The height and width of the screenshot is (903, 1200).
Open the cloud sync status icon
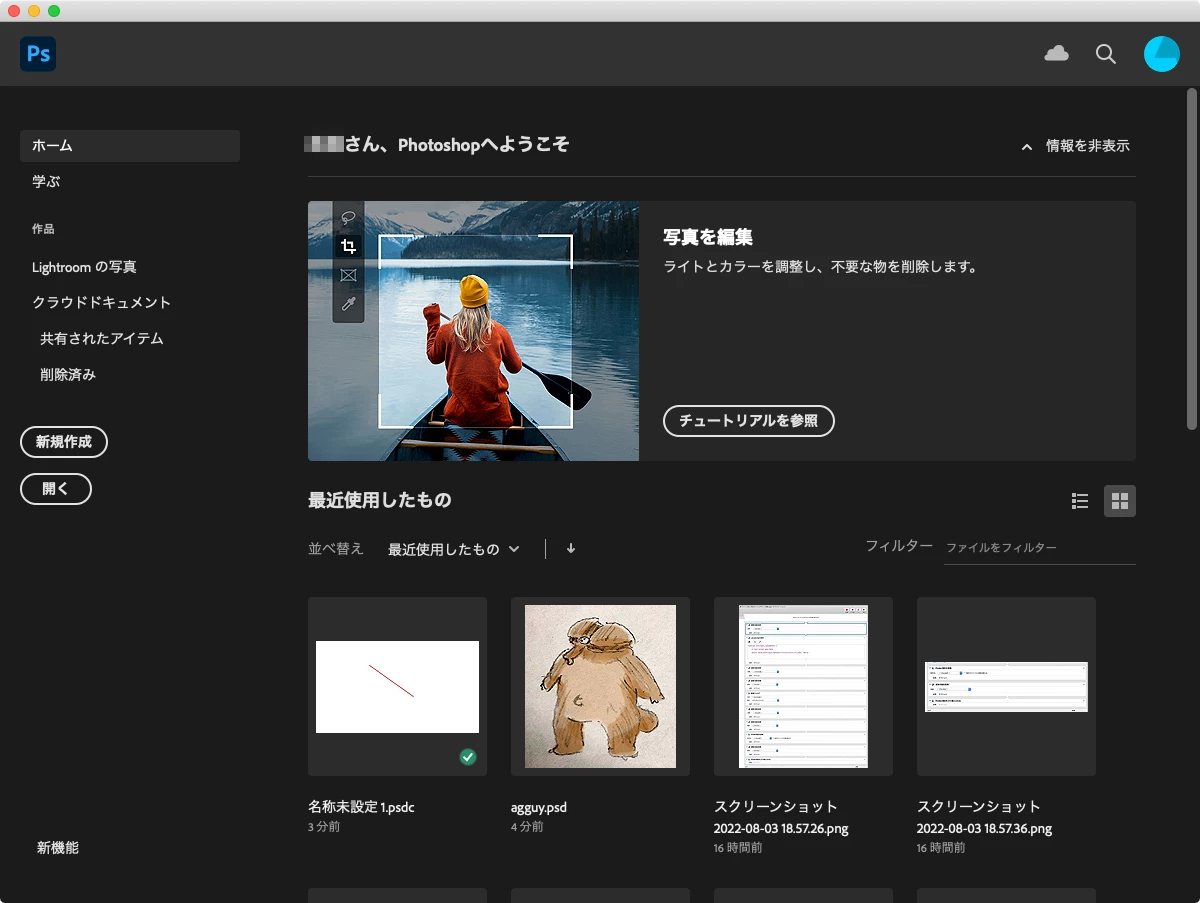point(1056,54)
